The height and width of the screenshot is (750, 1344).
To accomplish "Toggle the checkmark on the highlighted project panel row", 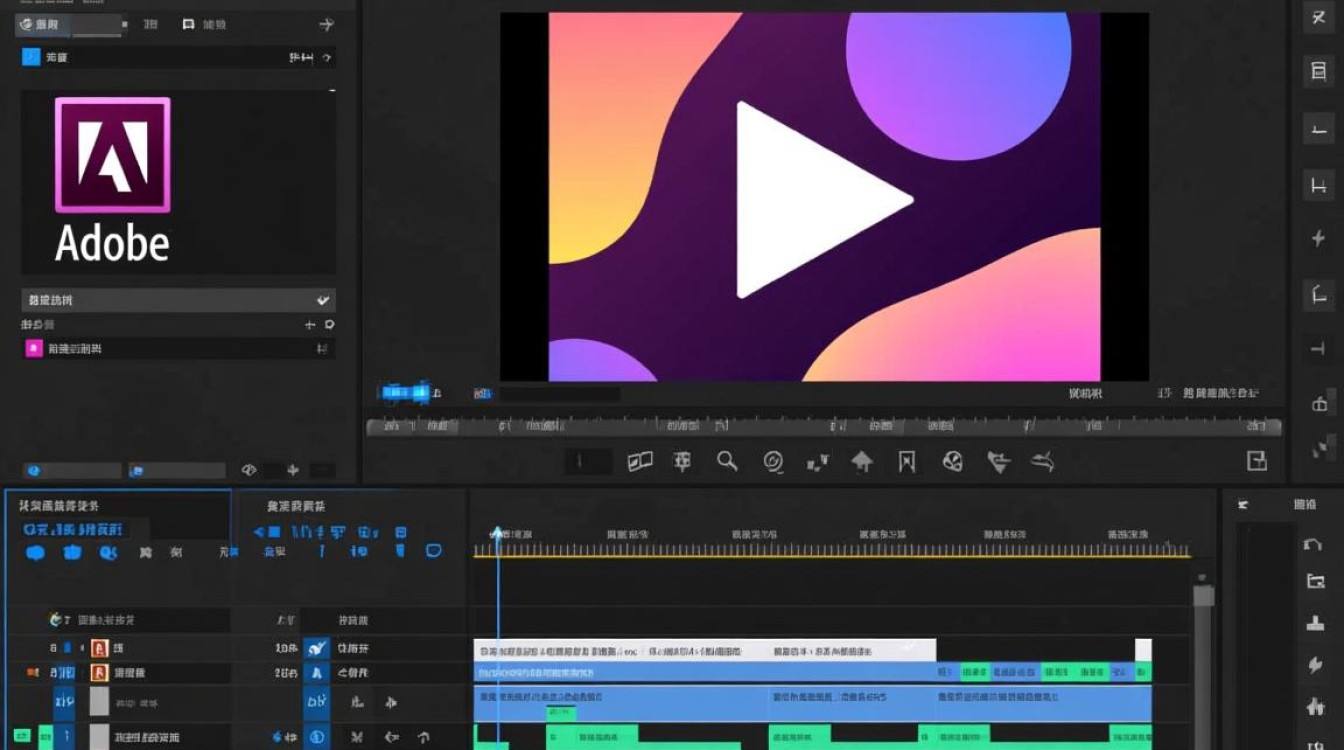I will coord(323,300).
